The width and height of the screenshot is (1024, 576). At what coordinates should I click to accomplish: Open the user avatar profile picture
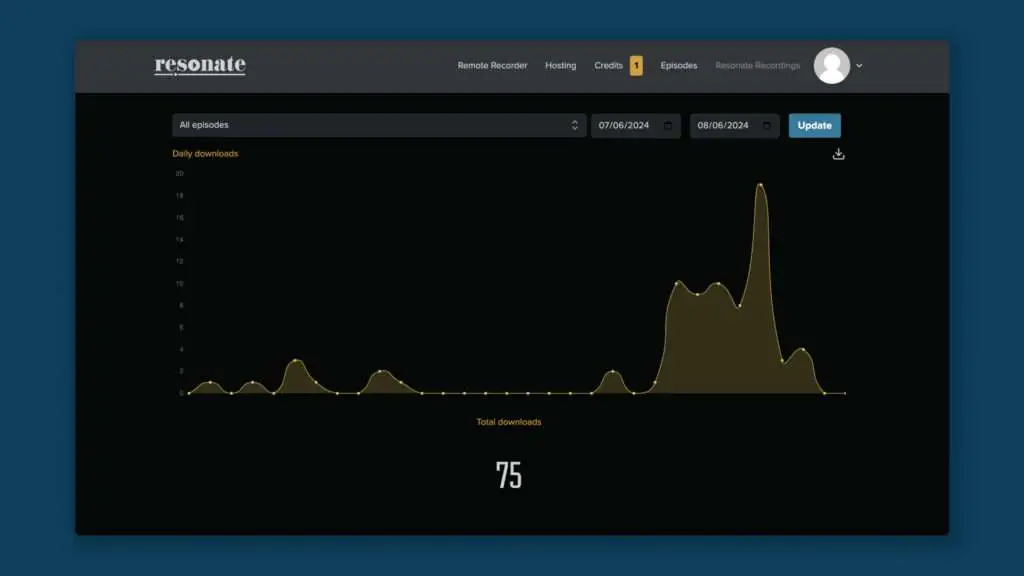(x=831, y=66)
